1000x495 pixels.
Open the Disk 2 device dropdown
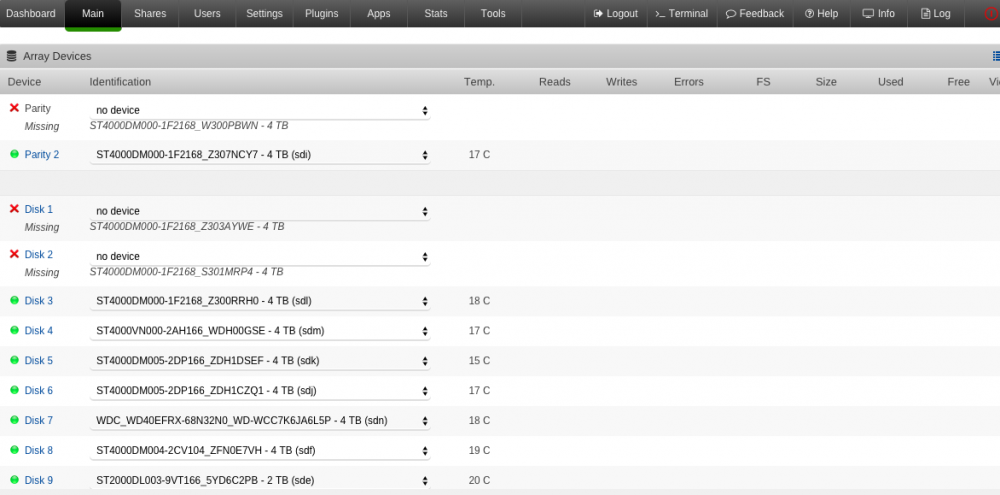coord(260,256)
